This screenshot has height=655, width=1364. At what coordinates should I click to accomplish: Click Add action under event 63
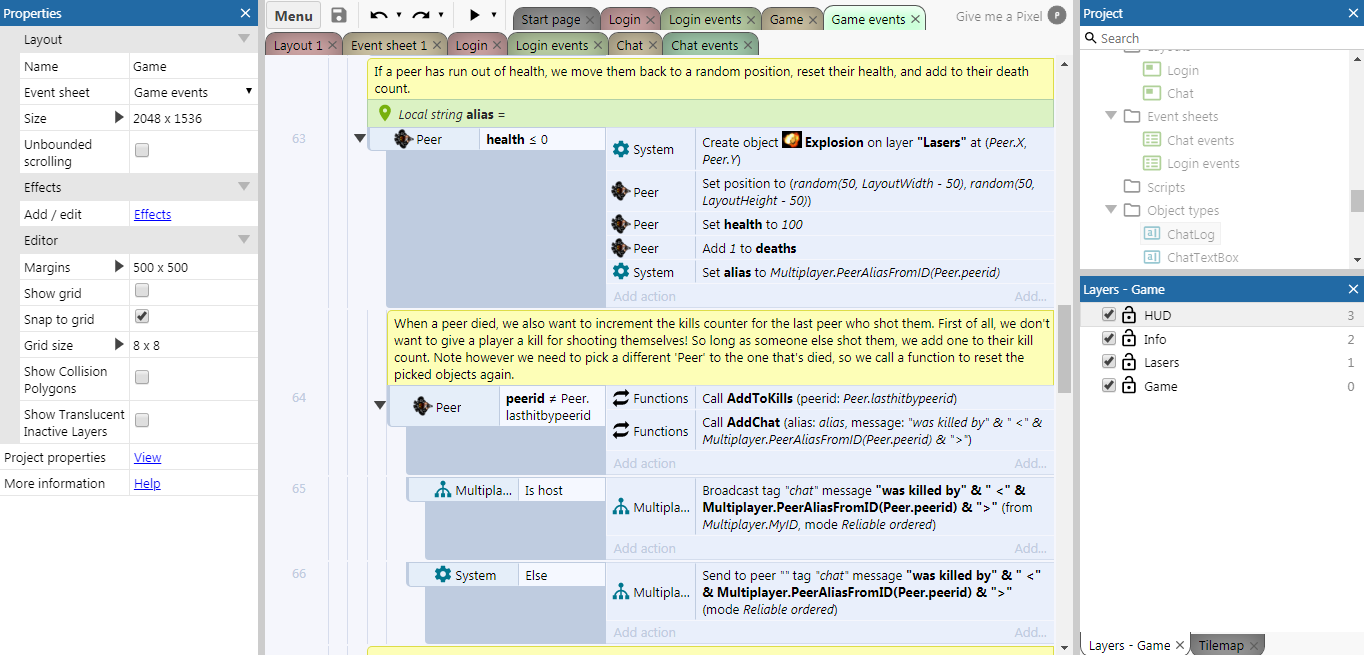click(x=644, y=296)
